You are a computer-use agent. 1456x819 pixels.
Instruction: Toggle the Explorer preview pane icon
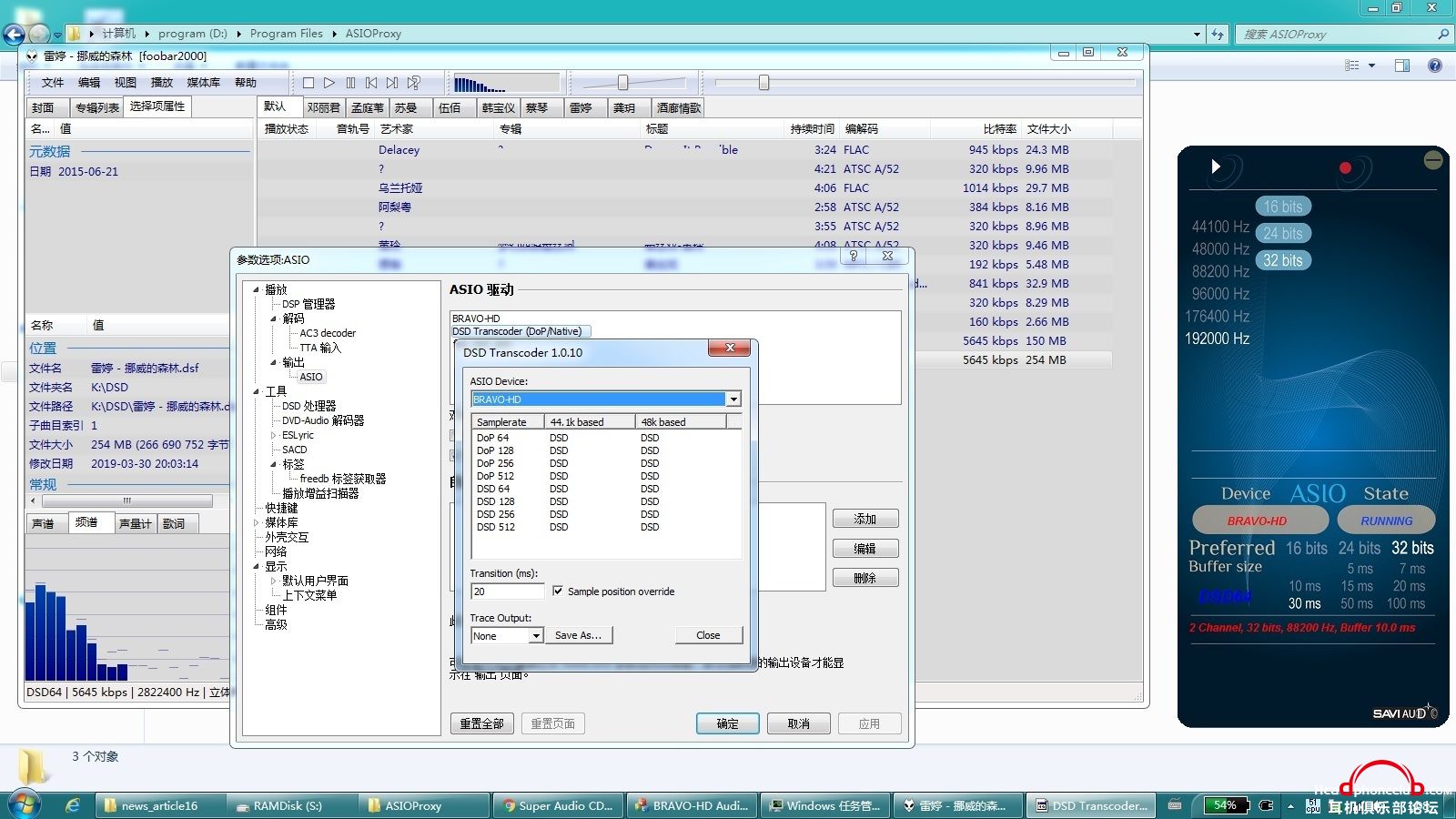pos(1401,66)
